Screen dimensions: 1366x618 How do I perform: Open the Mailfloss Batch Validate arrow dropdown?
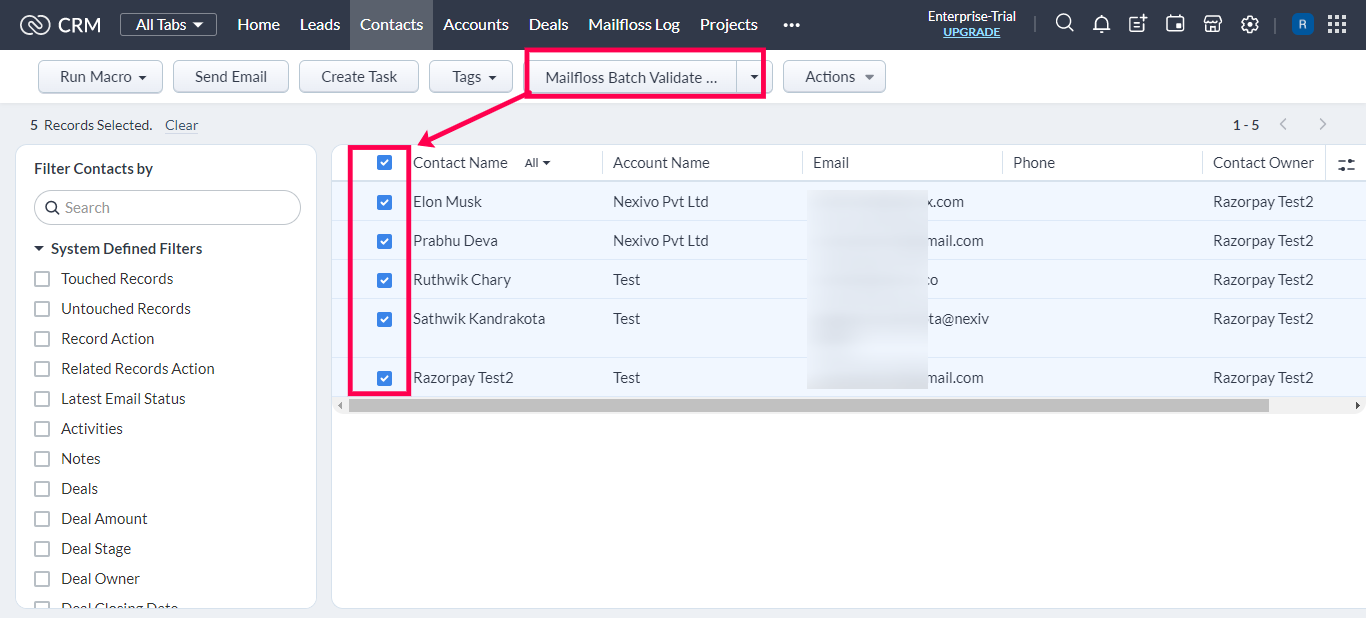[x=754, y=77]
